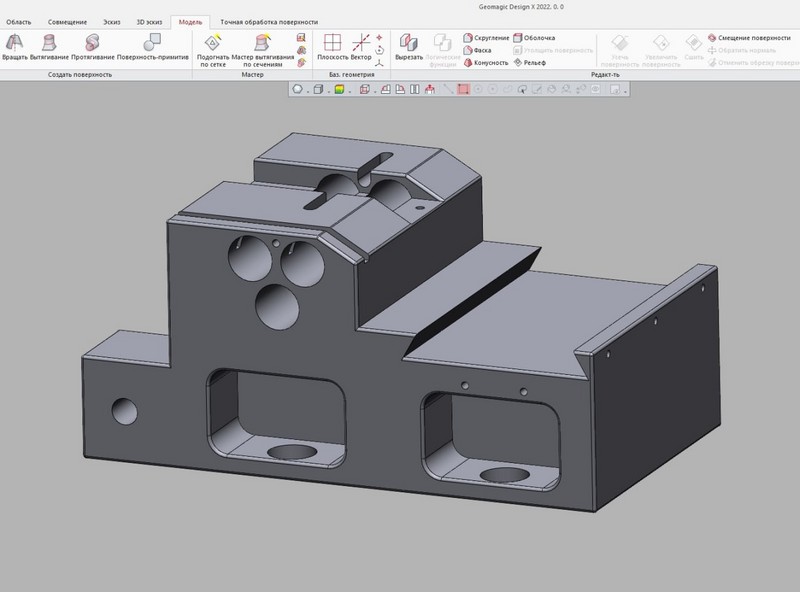Click dimmed Усечь поверхность trim tool
The height and width of the screenshot is (592, 800).
[619, 50]
